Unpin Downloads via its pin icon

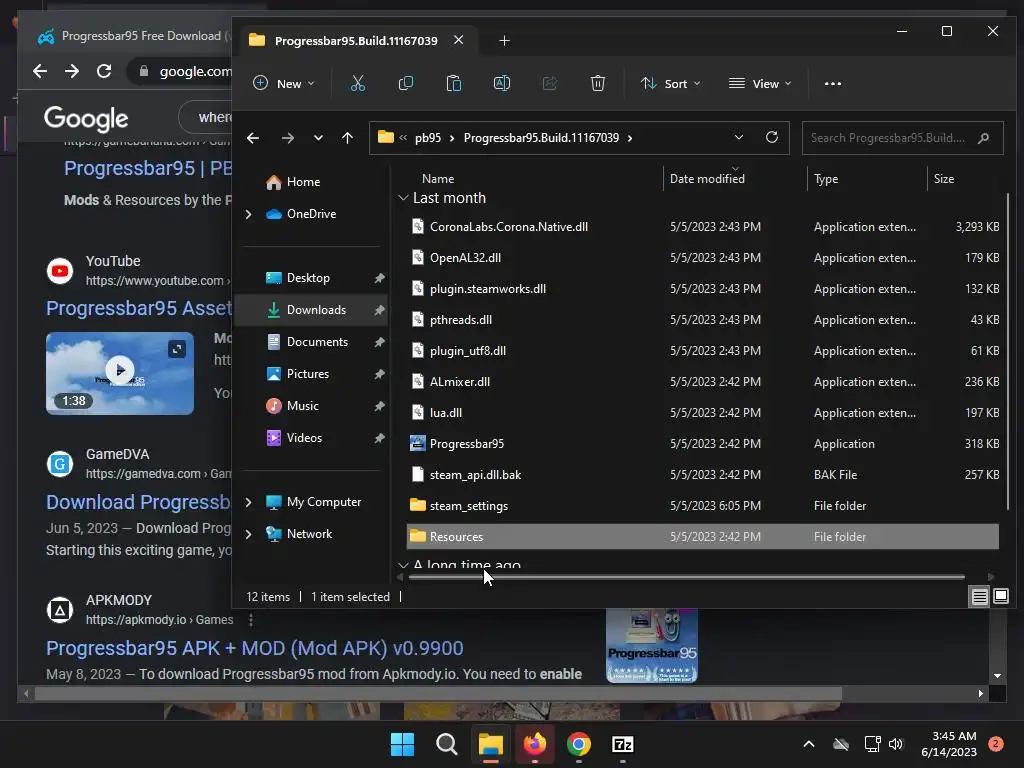pyautogui.click(x=379, y=310)
